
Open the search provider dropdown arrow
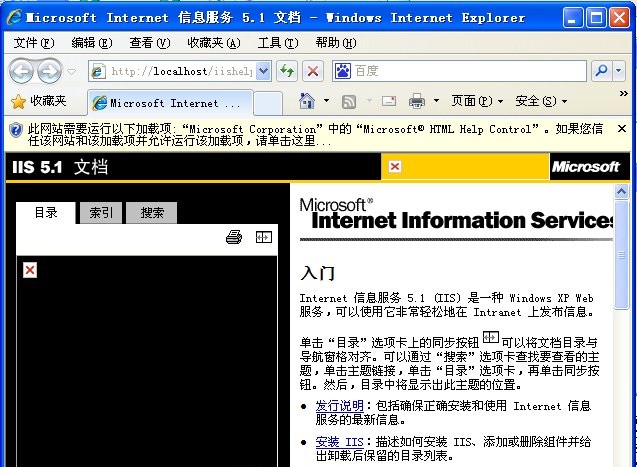click(619, 71)
